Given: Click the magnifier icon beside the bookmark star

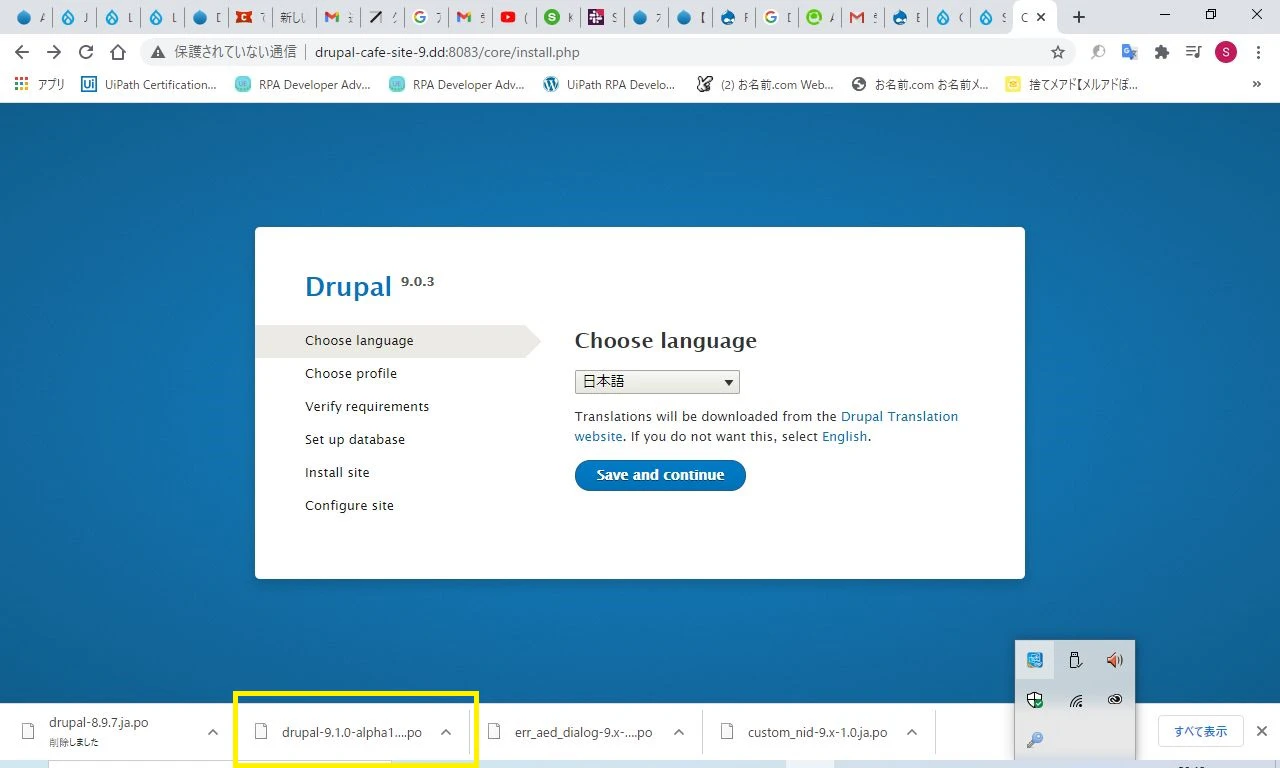Looking at the screenshot, I should (1098, 52).
